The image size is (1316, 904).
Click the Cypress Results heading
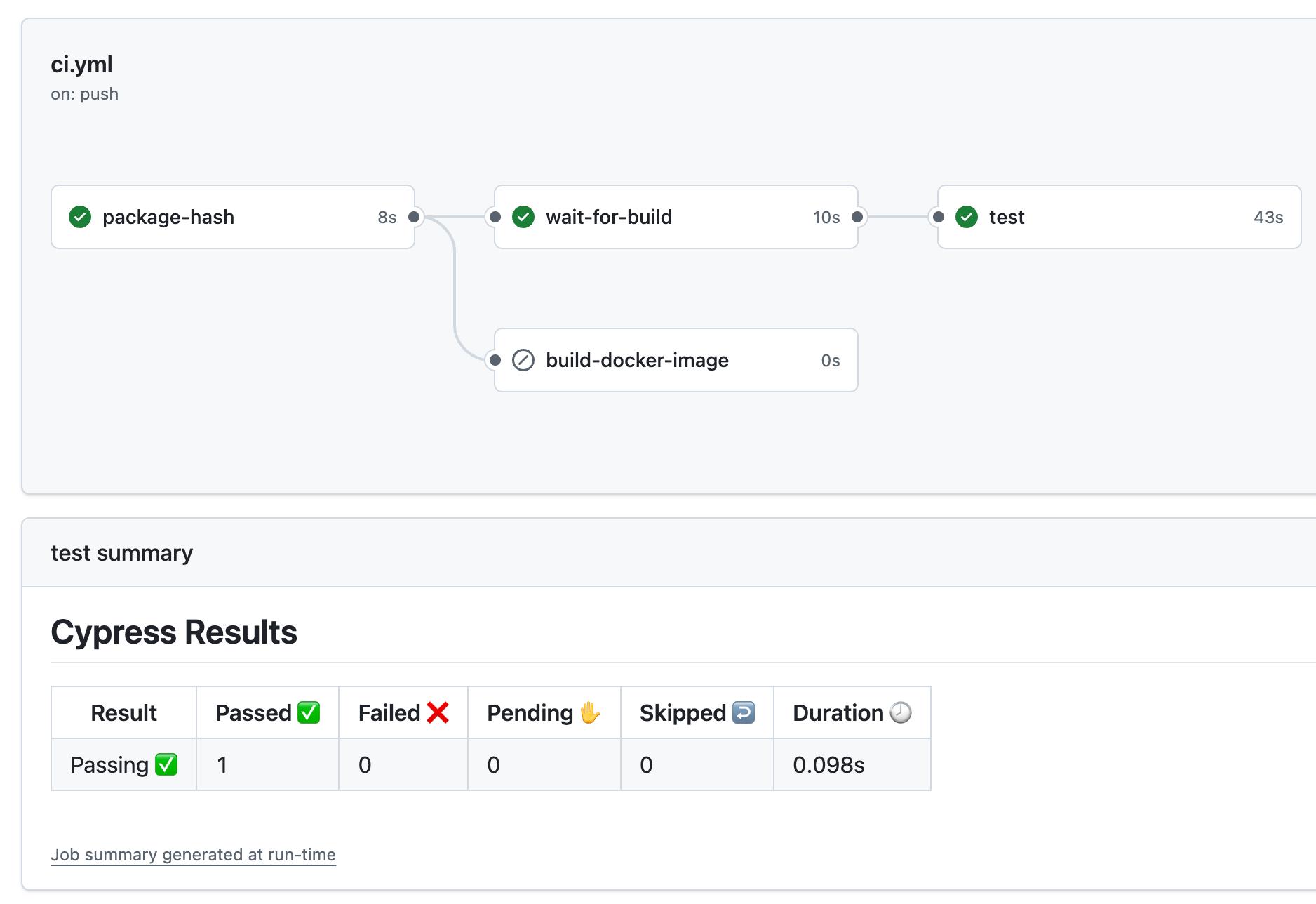click(173, 632)
